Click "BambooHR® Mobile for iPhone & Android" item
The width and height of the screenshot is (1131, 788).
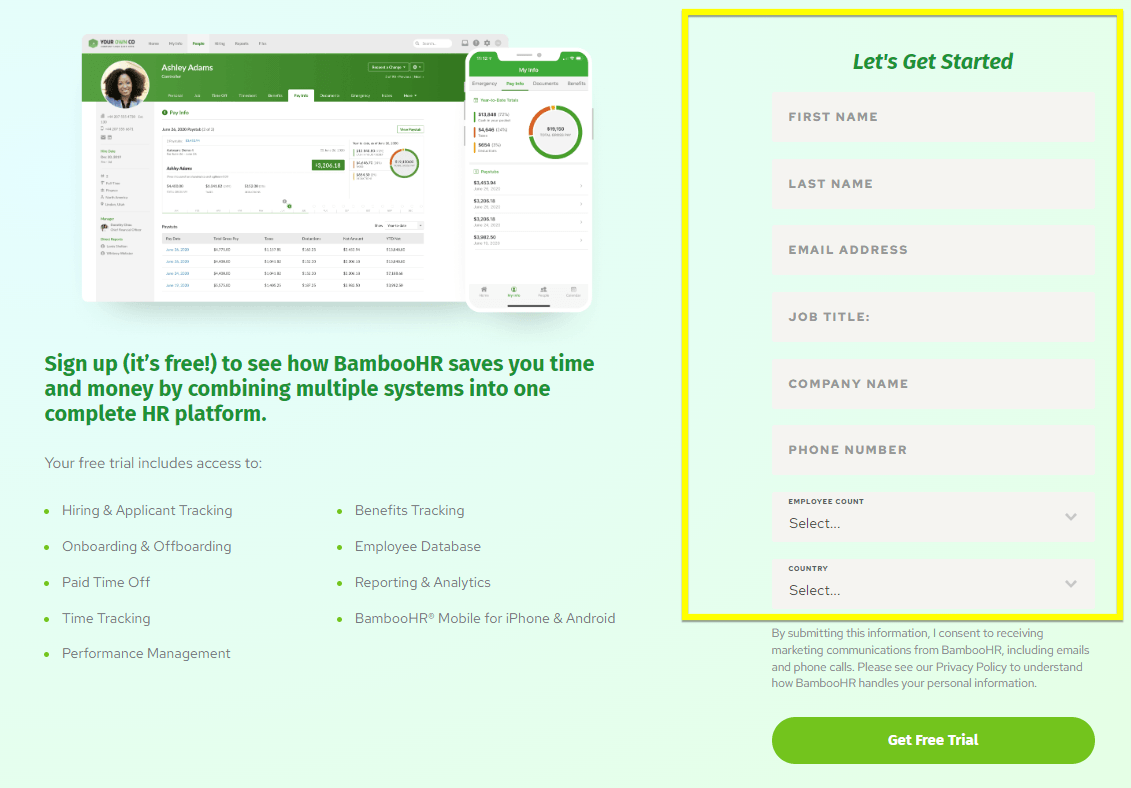tap(485, 618)
